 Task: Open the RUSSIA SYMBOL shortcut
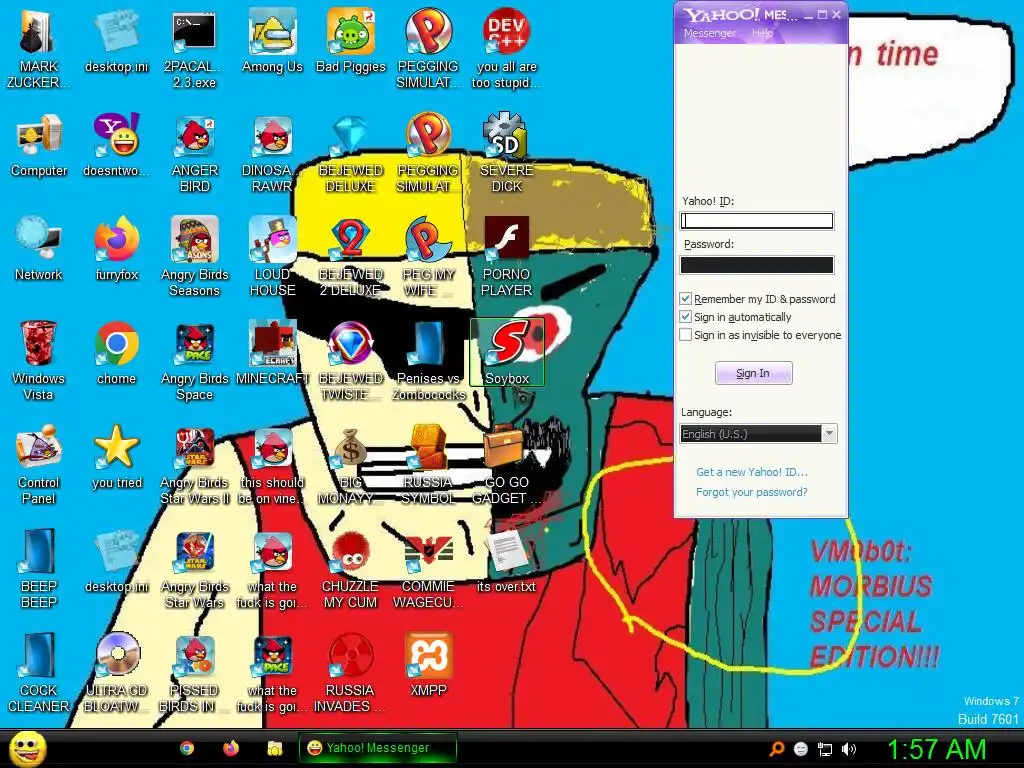tap(428, 464)
